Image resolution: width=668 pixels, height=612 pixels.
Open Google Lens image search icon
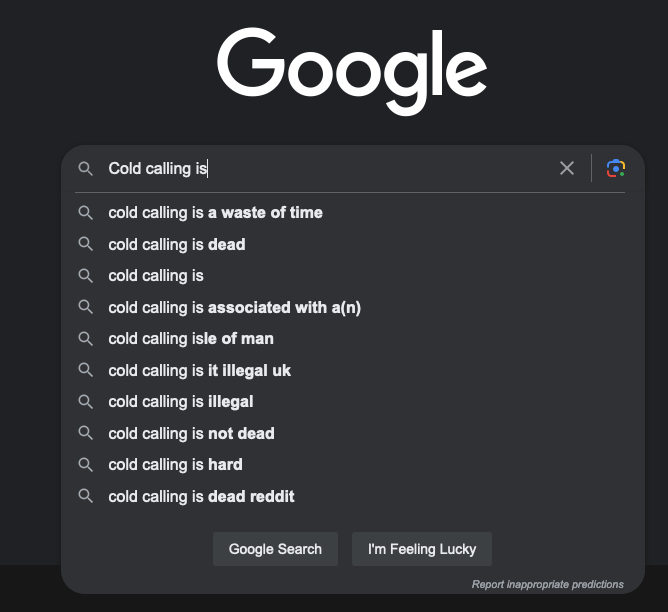coord(616,168)
